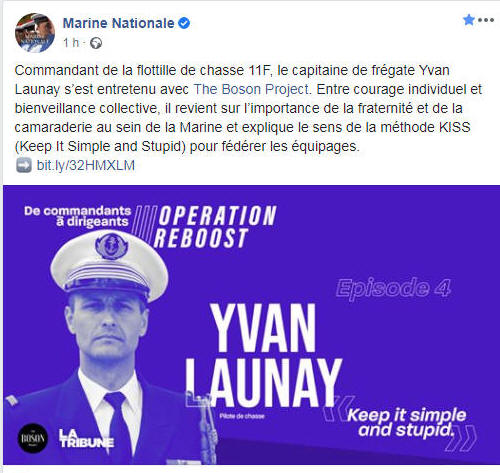This screenshot has width=500, height=473.
Task: Click the "1 h" post timestamp
Action: pyautogui.click(x=71, y=43)
